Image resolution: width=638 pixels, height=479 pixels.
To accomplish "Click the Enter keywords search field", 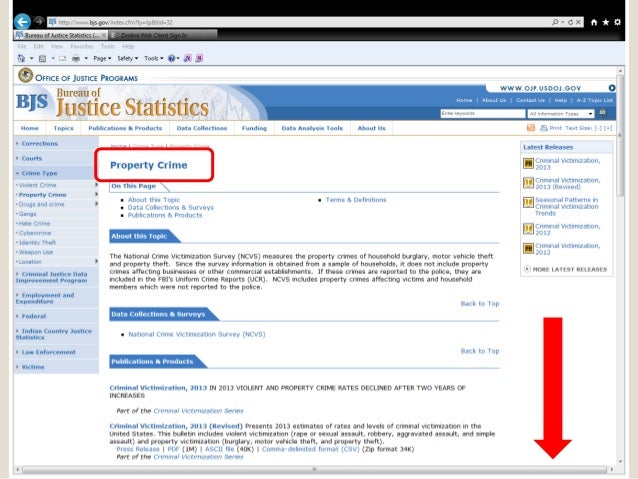I will tap(483, 114).
